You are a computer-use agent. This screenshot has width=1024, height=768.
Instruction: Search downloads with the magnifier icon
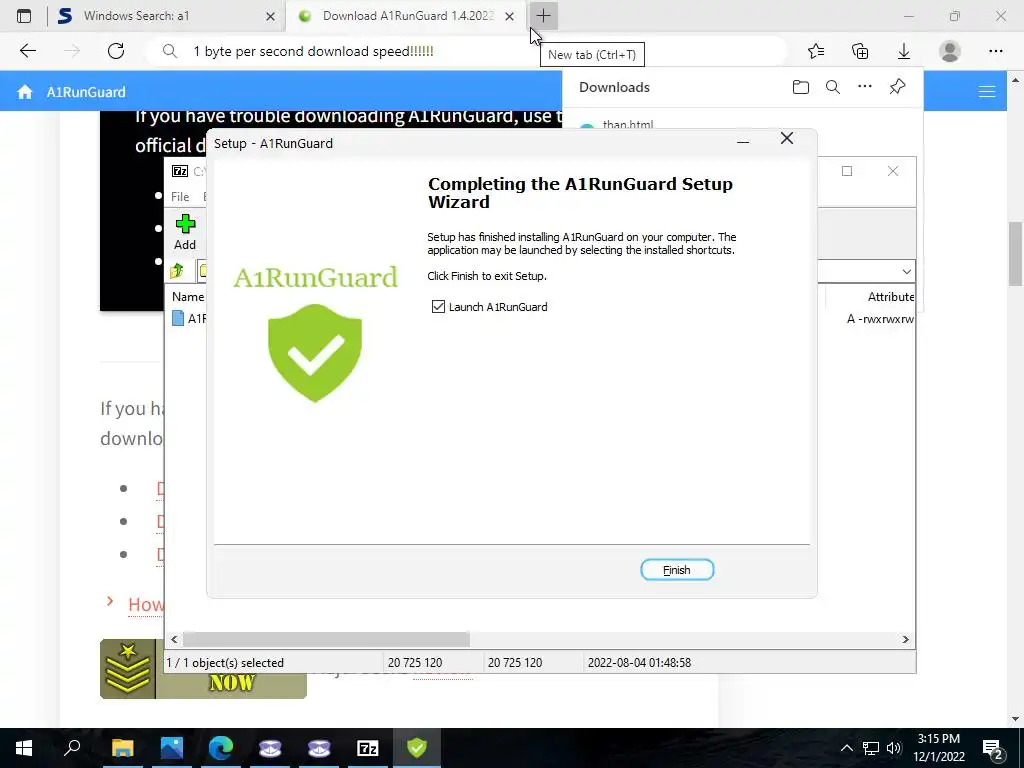click(x=833, y=87)
